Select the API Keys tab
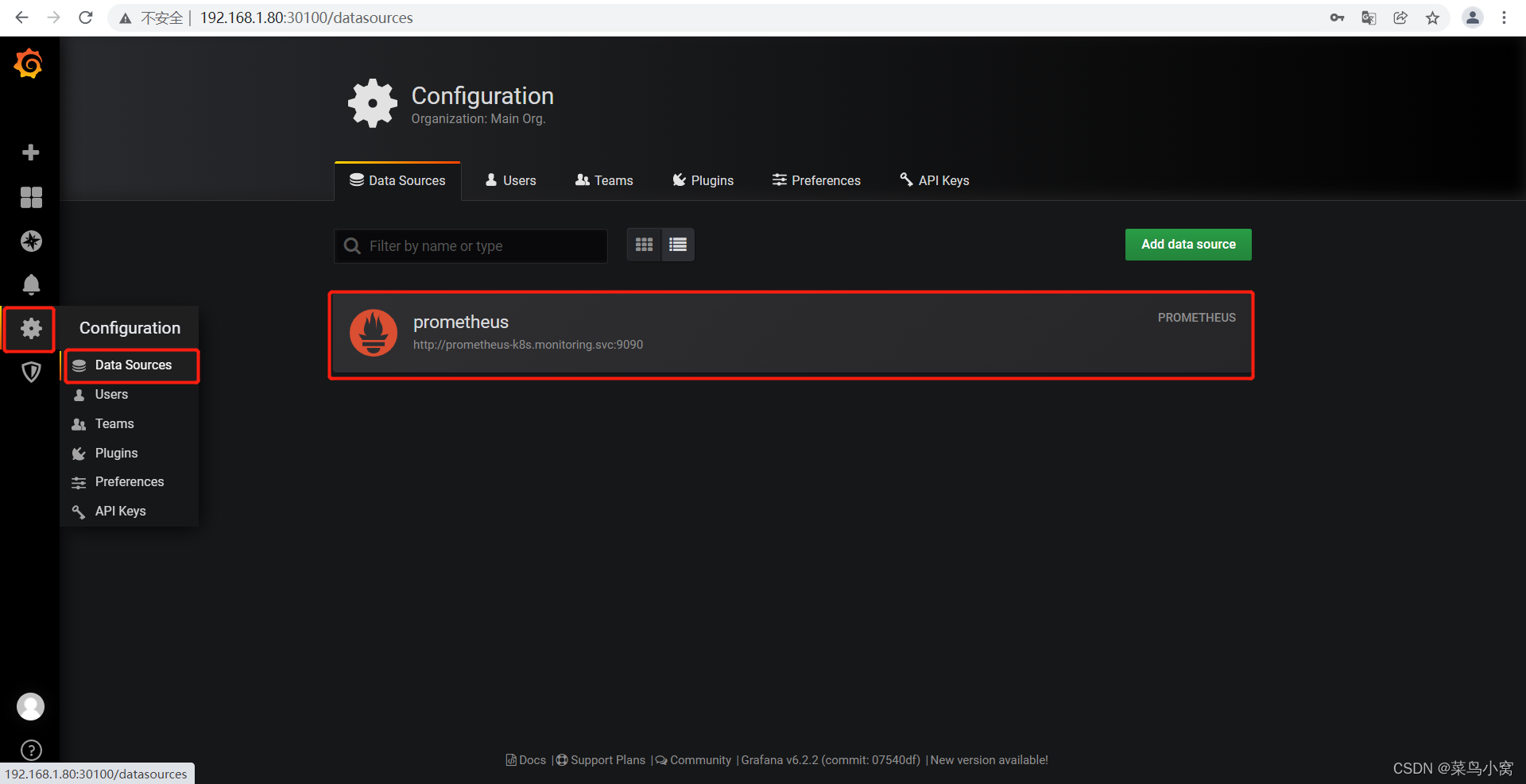 click(x=934, y=181)
